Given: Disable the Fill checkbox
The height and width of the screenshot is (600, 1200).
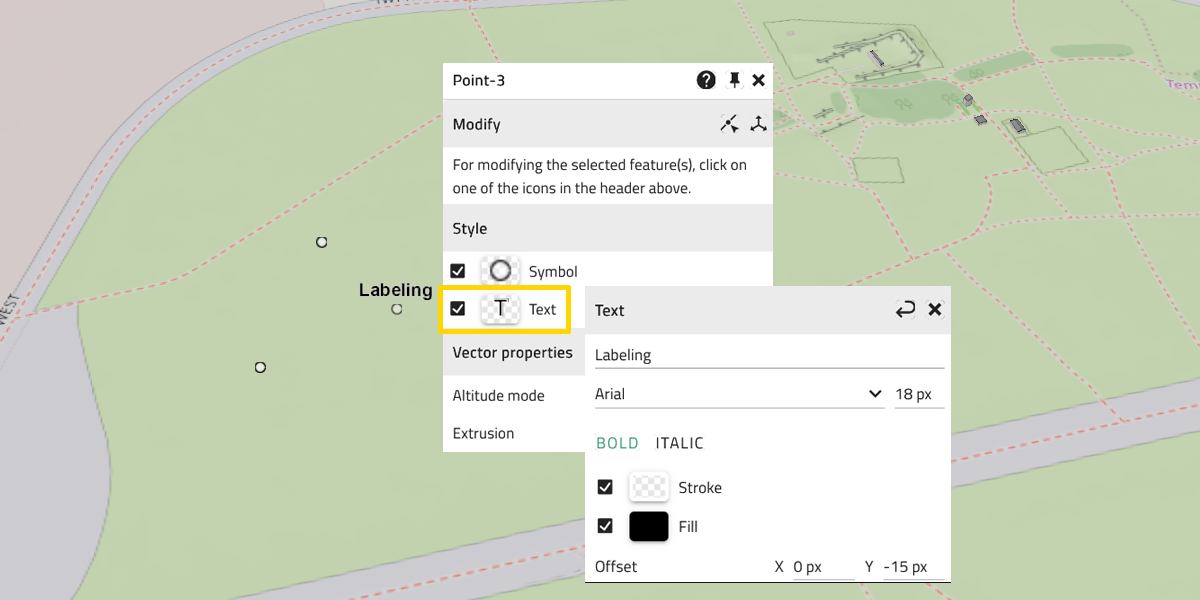Looking at the screenshot, I should (605, 526).
